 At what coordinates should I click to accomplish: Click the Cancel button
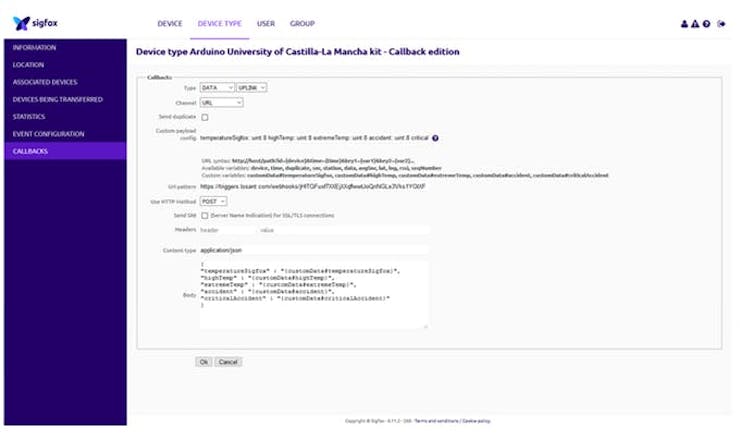tap(228, 362)
